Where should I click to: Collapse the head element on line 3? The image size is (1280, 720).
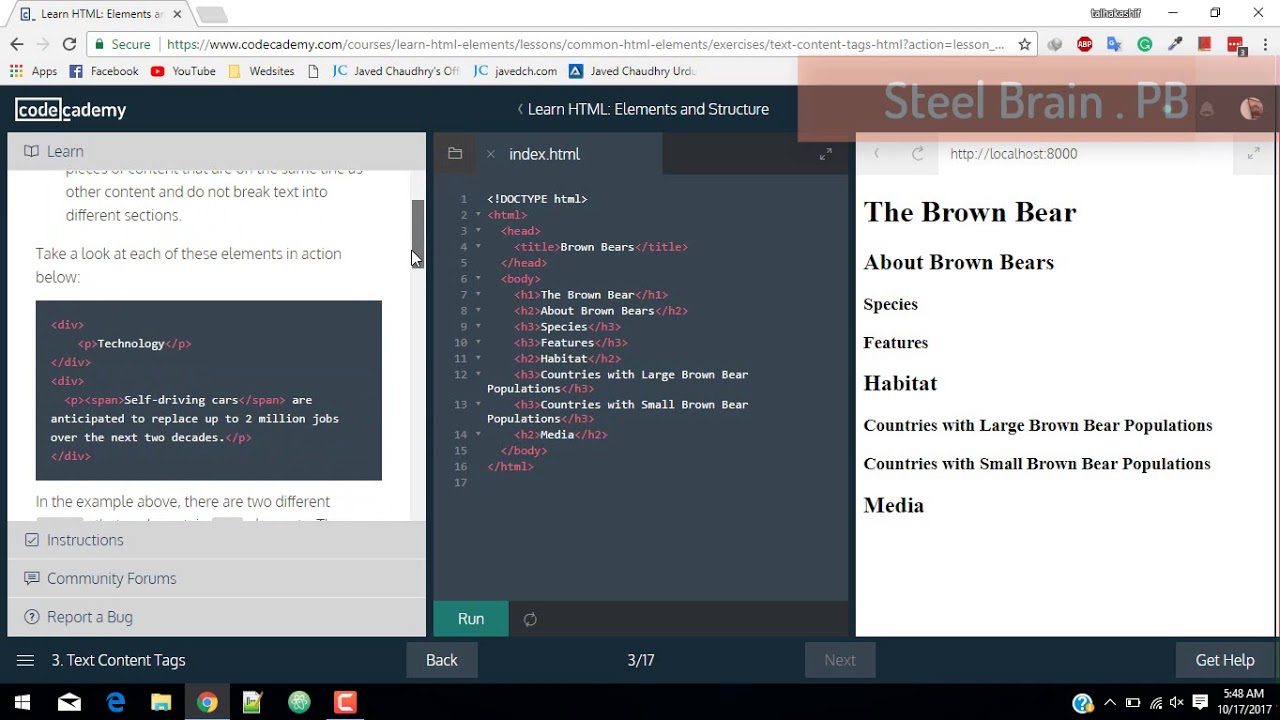[478, 231]
